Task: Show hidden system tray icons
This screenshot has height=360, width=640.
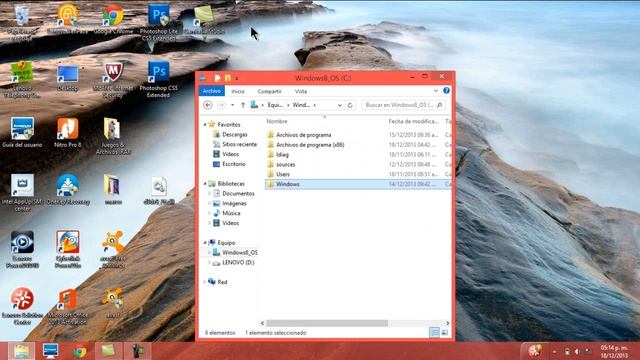Action: [554, 351]
